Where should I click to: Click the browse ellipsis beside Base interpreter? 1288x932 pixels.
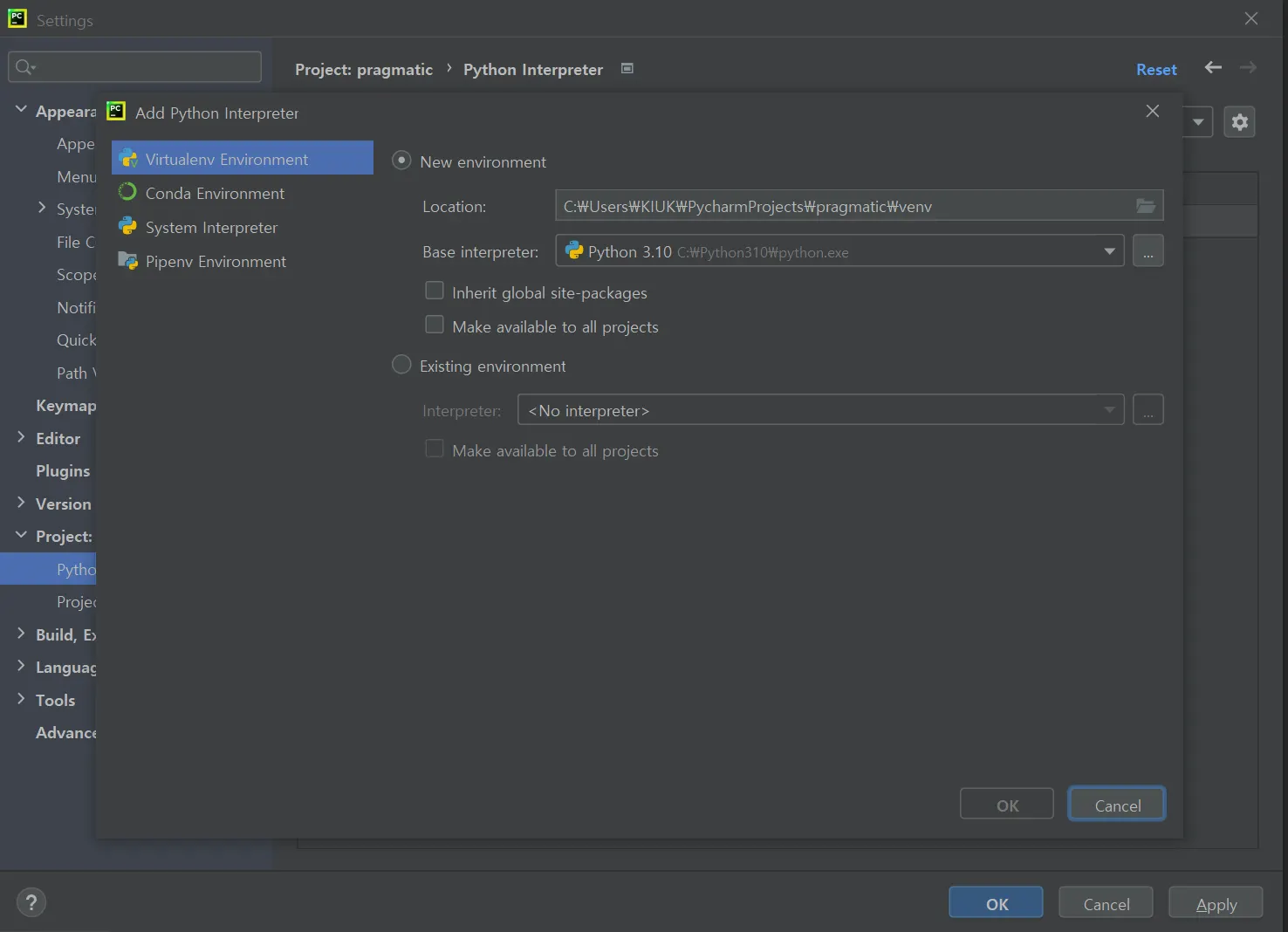point(1148,251)
